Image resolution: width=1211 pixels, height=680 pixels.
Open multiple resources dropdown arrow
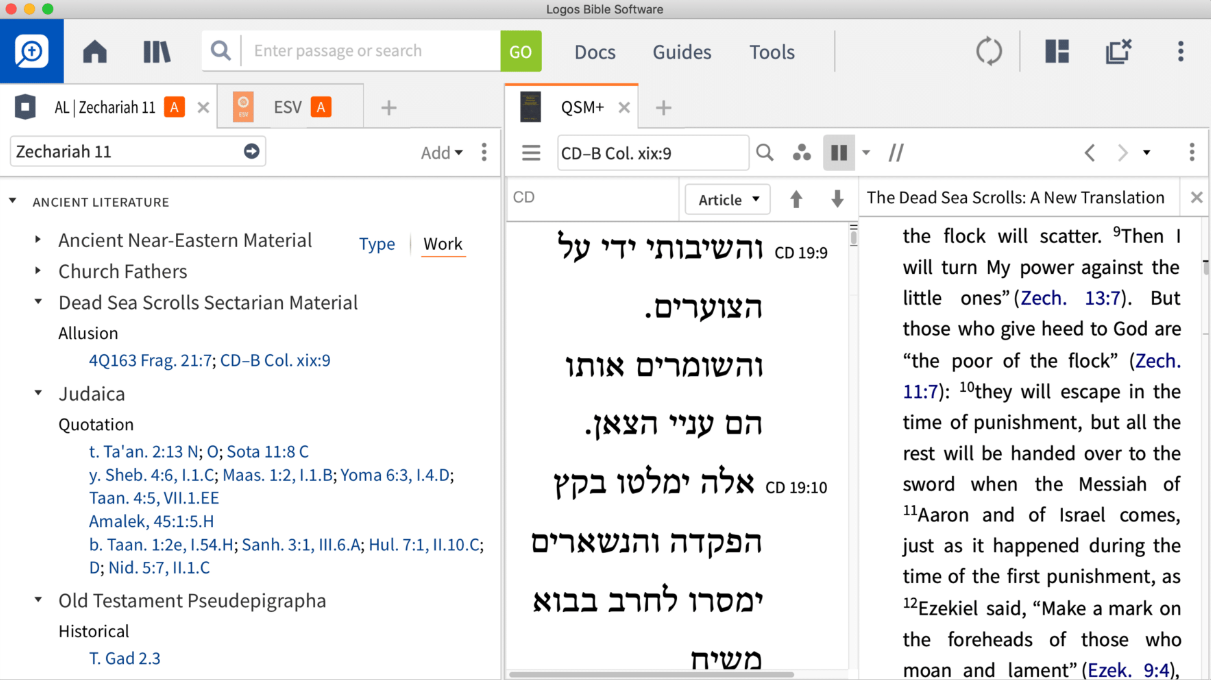pos(866,153)
